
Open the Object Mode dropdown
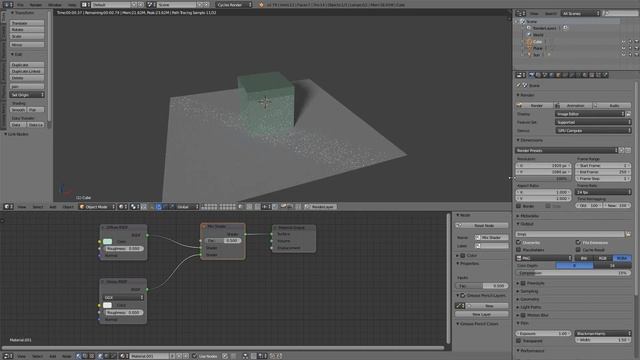(x=97, y=207)
